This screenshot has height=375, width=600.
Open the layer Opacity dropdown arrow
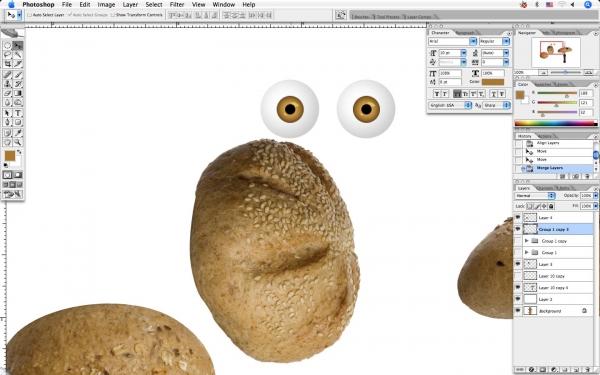click(x=595, y=196)
